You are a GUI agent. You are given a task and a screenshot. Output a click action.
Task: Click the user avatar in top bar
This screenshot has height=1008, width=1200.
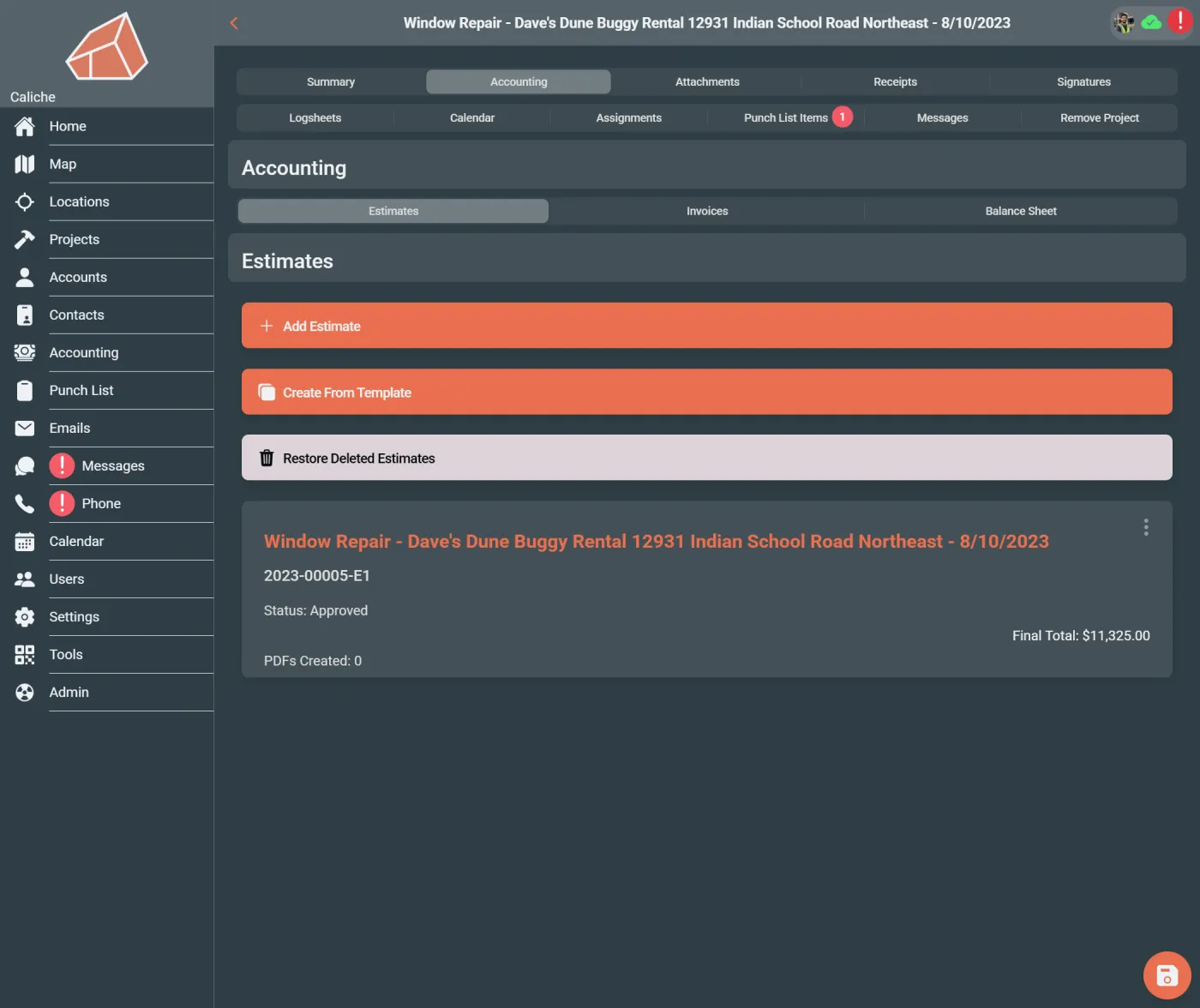pyautogui.click(x=1124, y=22)
